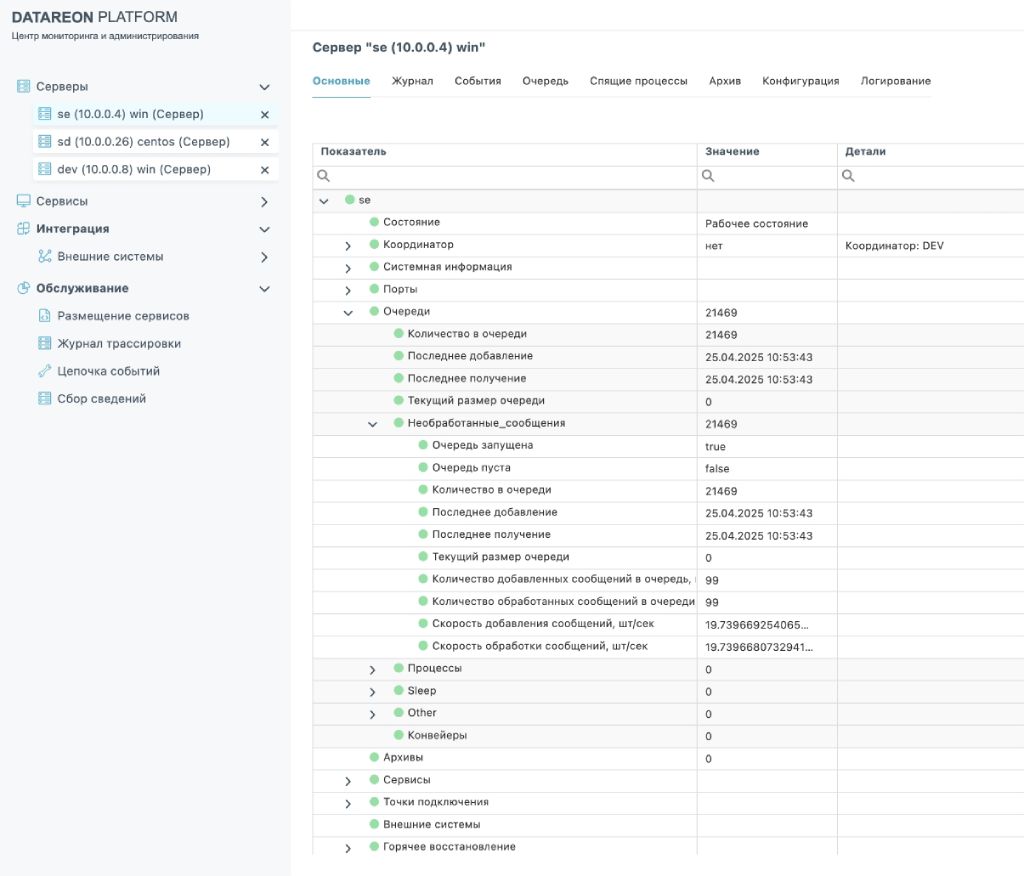This screenshot has width=1024, height=876.
Task: Click green status dot of Очередь пуста row
Action: coord(423,467)
